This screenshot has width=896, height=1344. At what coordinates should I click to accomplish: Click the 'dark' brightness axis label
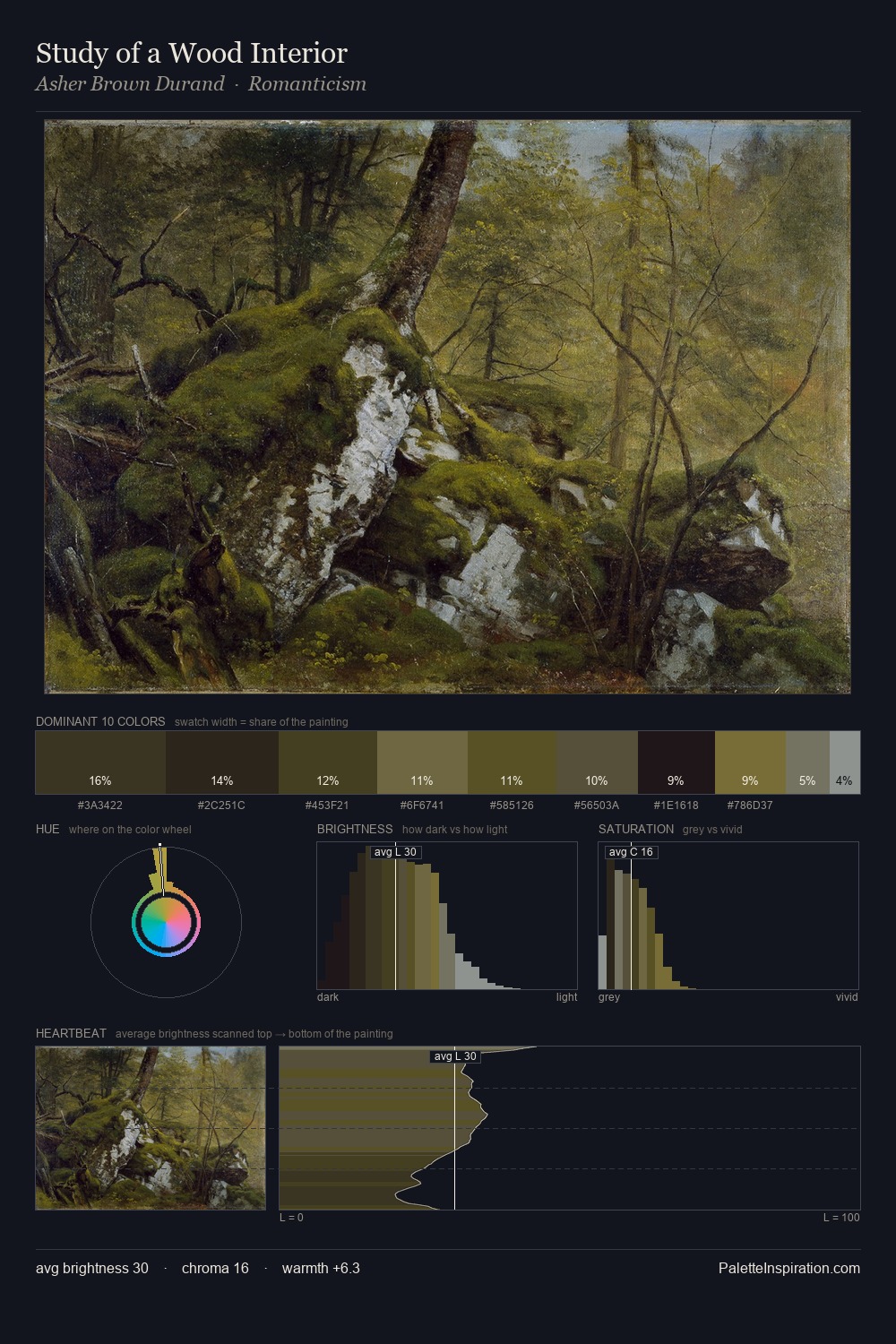point(328,997)
